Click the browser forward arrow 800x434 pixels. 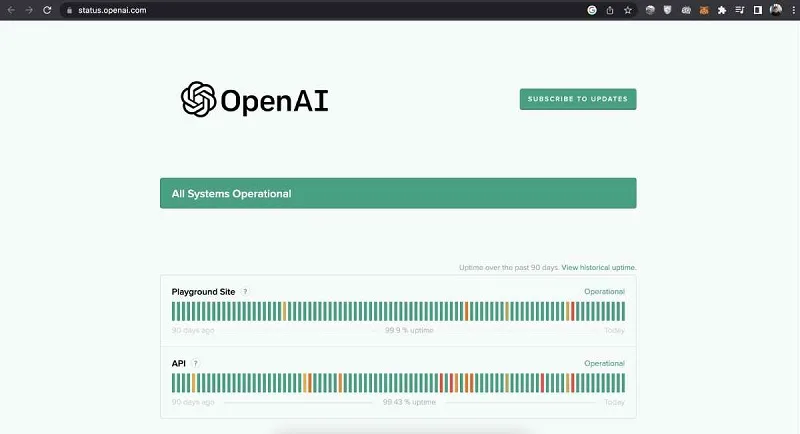pyautogui.click(x=29, y=10)
